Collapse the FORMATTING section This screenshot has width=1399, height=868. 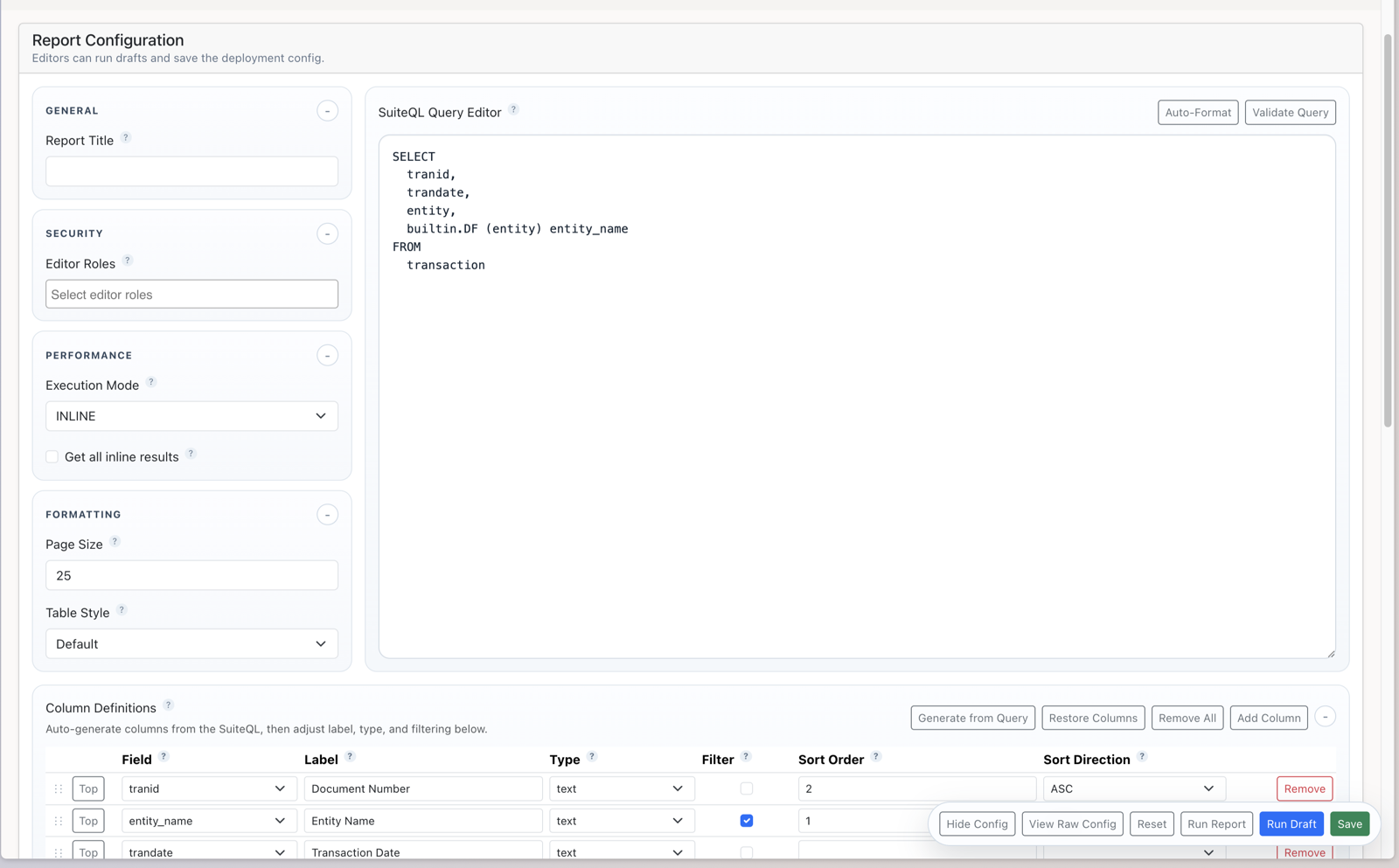coord(327,515)
